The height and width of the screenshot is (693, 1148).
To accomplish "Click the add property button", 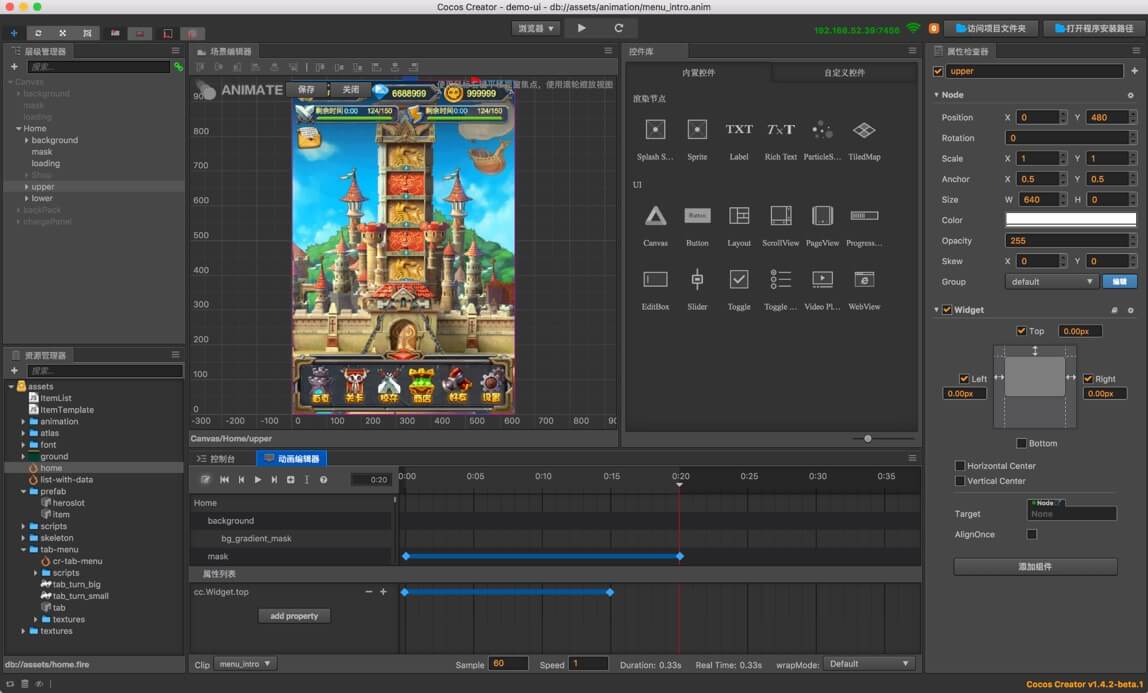I will point(294,616).
